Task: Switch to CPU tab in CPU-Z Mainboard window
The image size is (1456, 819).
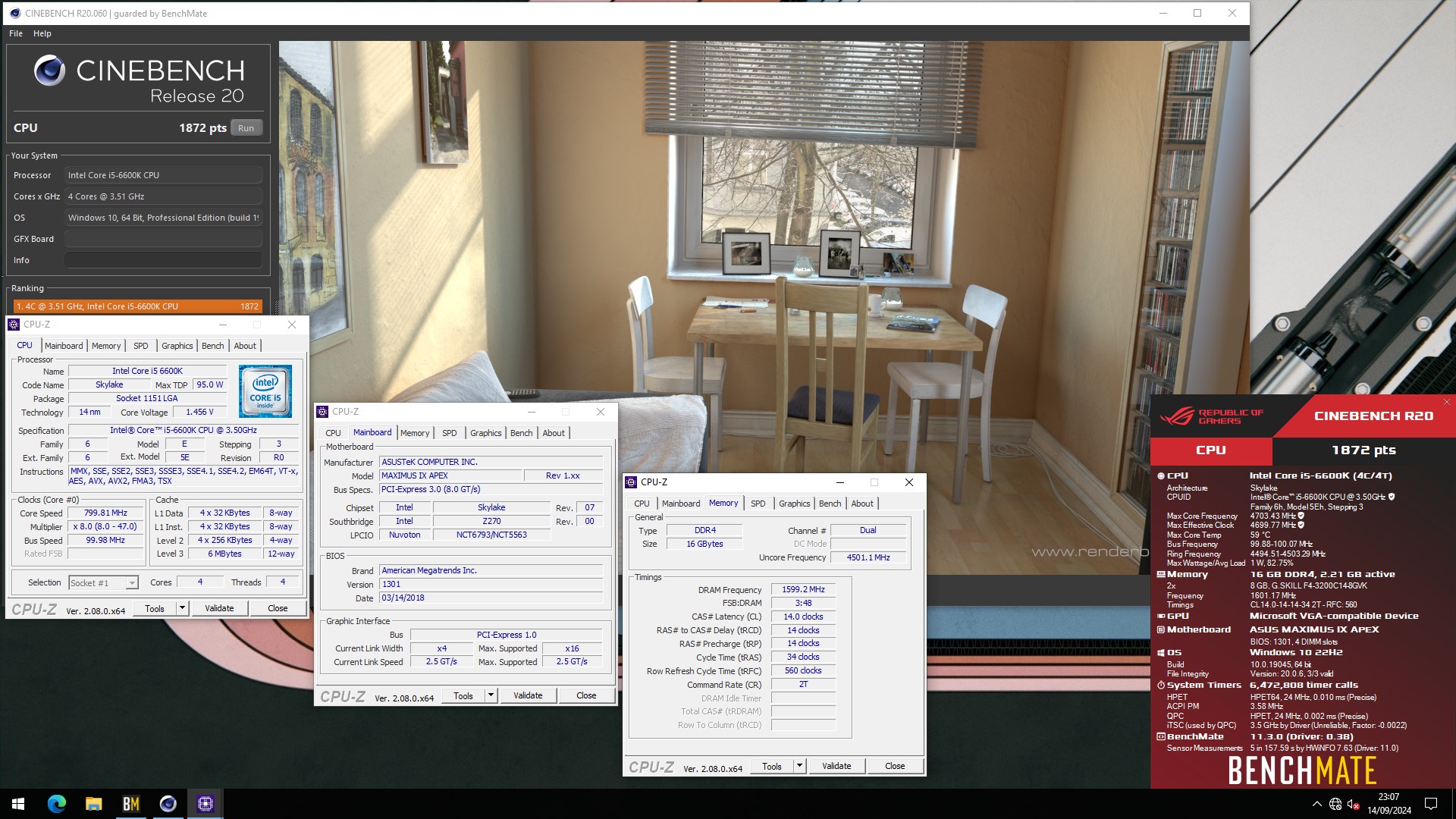Action: 333,433
